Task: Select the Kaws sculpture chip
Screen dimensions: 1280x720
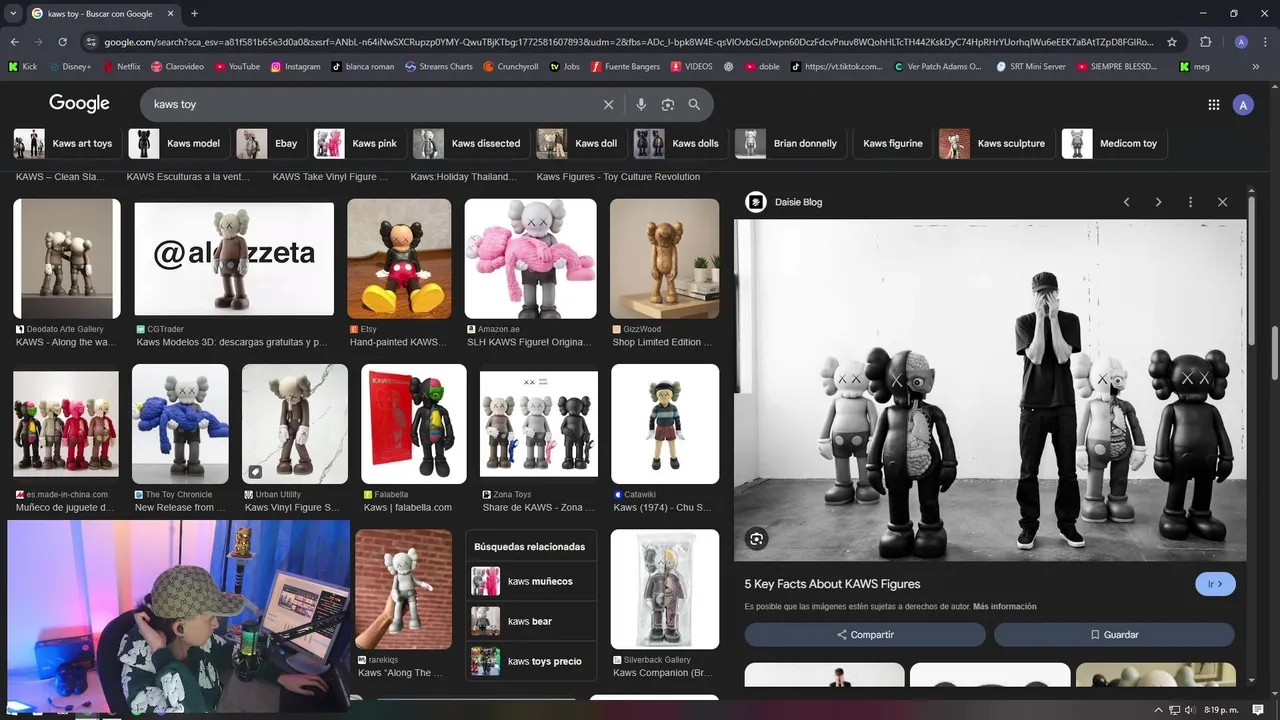Action: point(996,143)
